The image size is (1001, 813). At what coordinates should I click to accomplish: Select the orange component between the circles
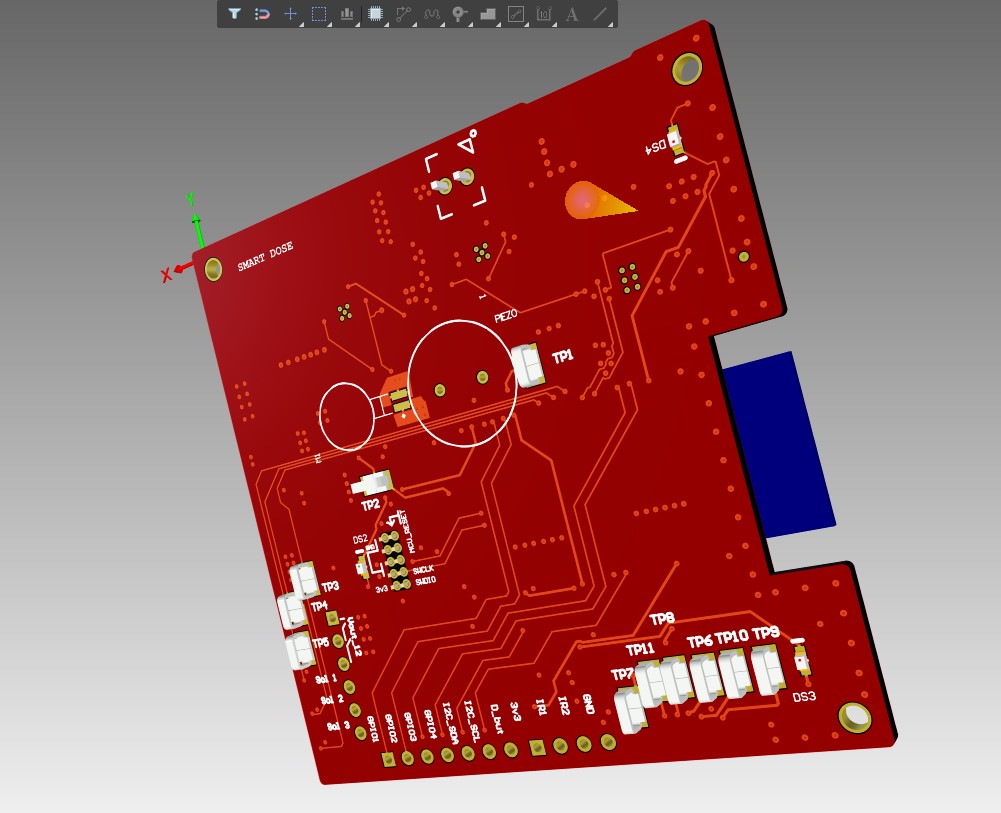pos(404,399)
